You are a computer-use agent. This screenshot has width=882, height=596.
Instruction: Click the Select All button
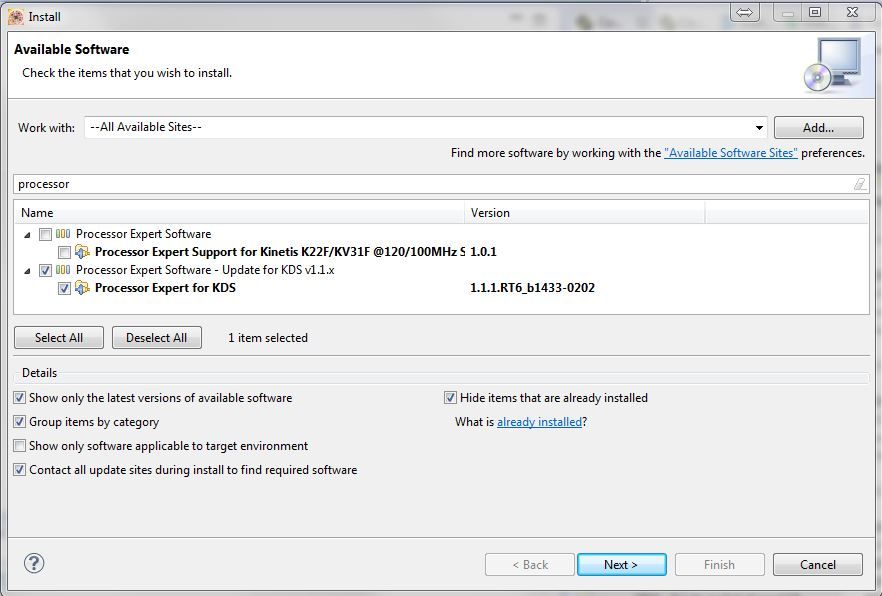click(x=59, y=337)
